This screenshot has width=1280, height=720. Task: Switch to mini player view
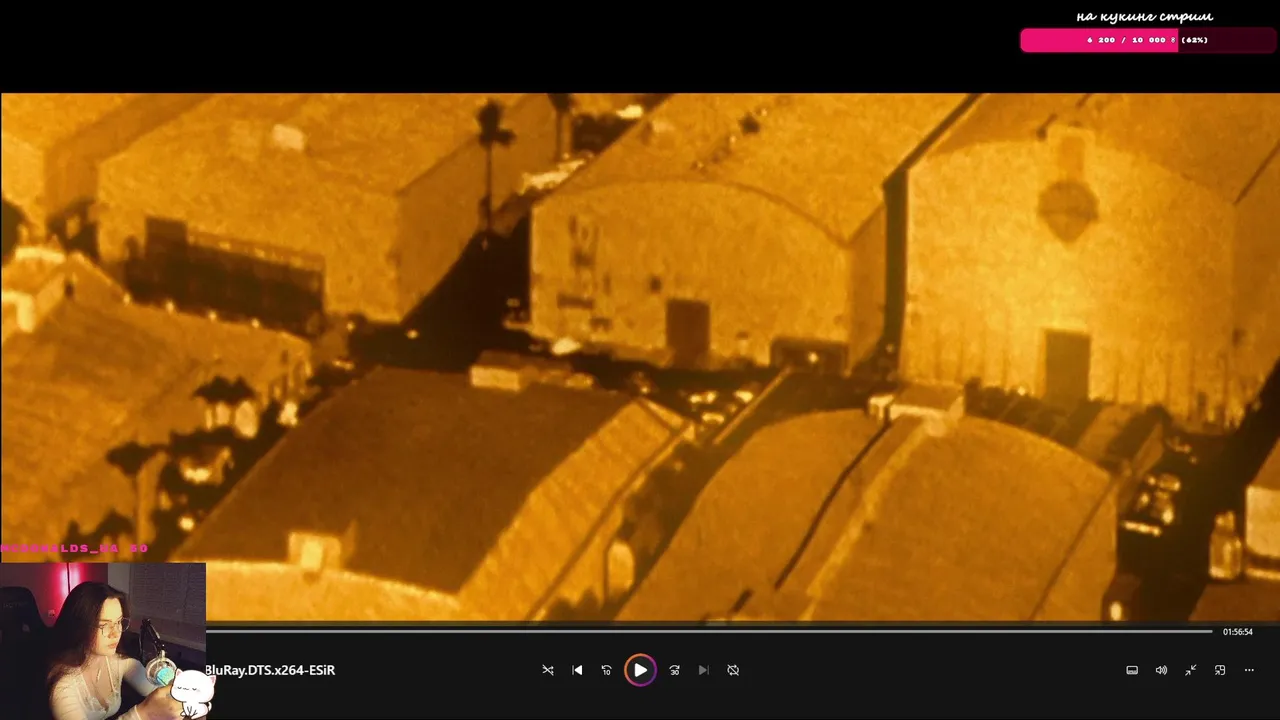(1220, 670)
